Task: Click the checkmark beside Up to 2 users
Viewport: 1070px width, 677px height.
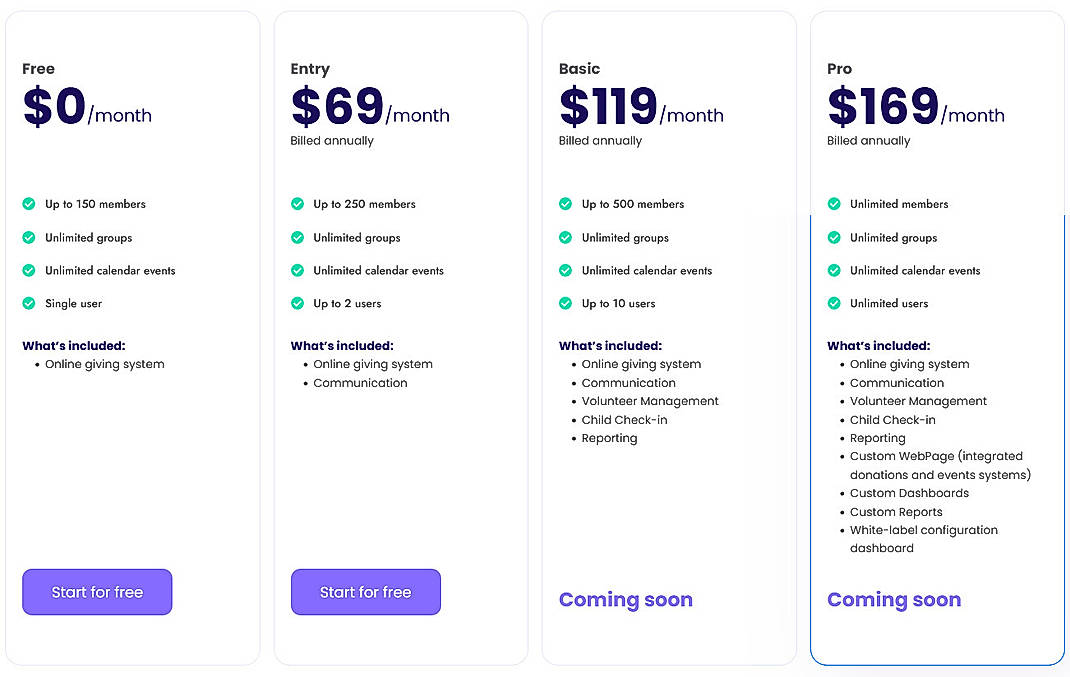Action: pos(297,304)
